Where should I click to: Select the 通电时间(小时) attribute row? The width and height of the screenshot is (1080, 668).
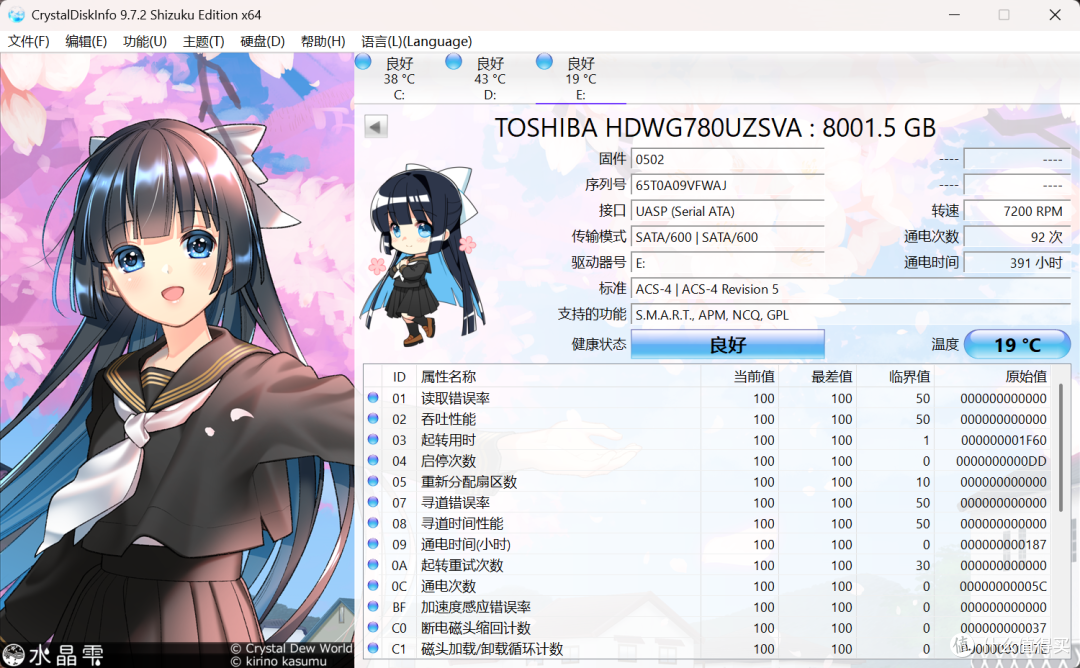tap(708, 544)
